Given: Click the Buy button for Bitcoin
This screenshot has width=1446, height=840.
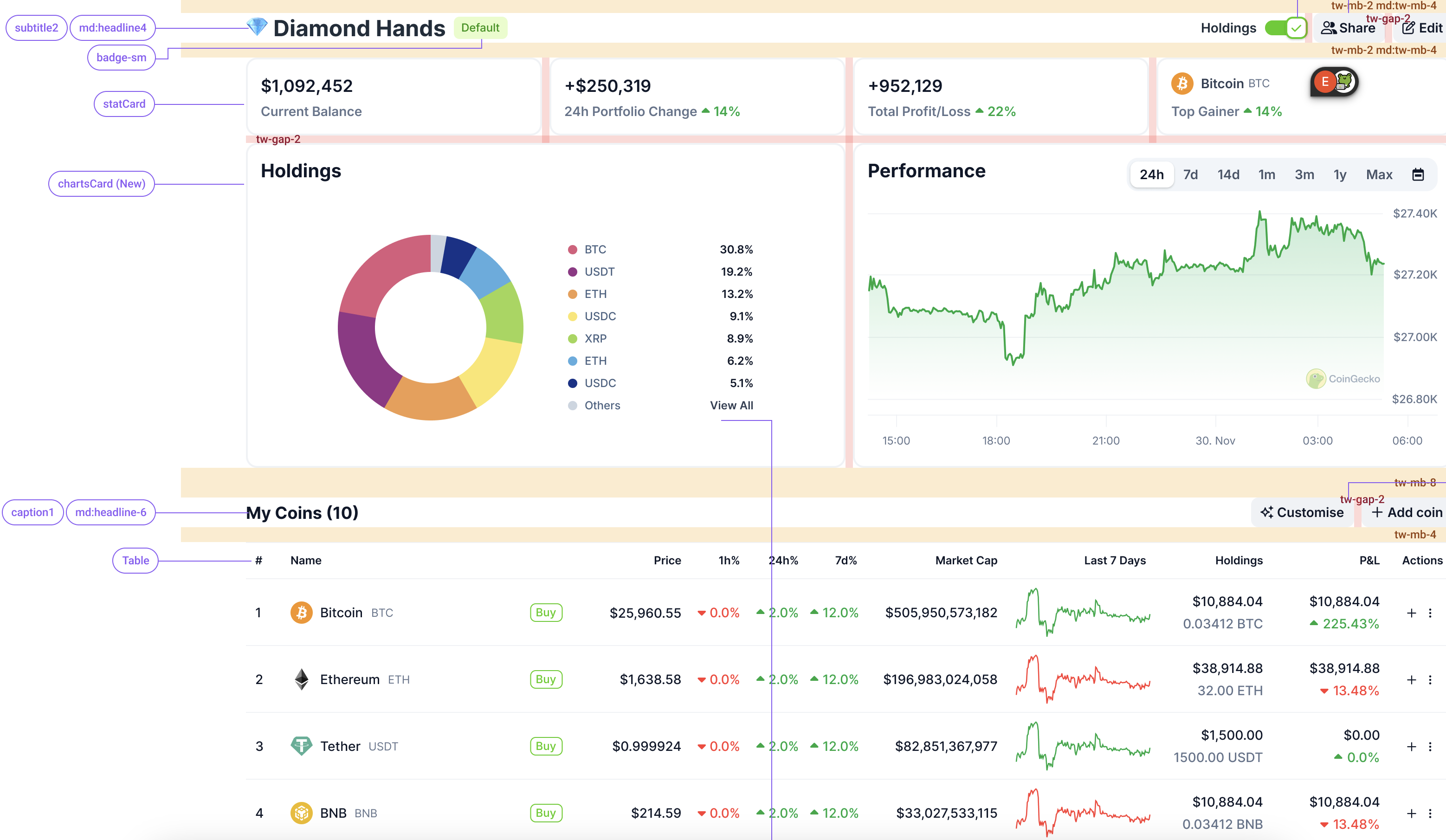Looking at the screenshot, I should [546, 612].
